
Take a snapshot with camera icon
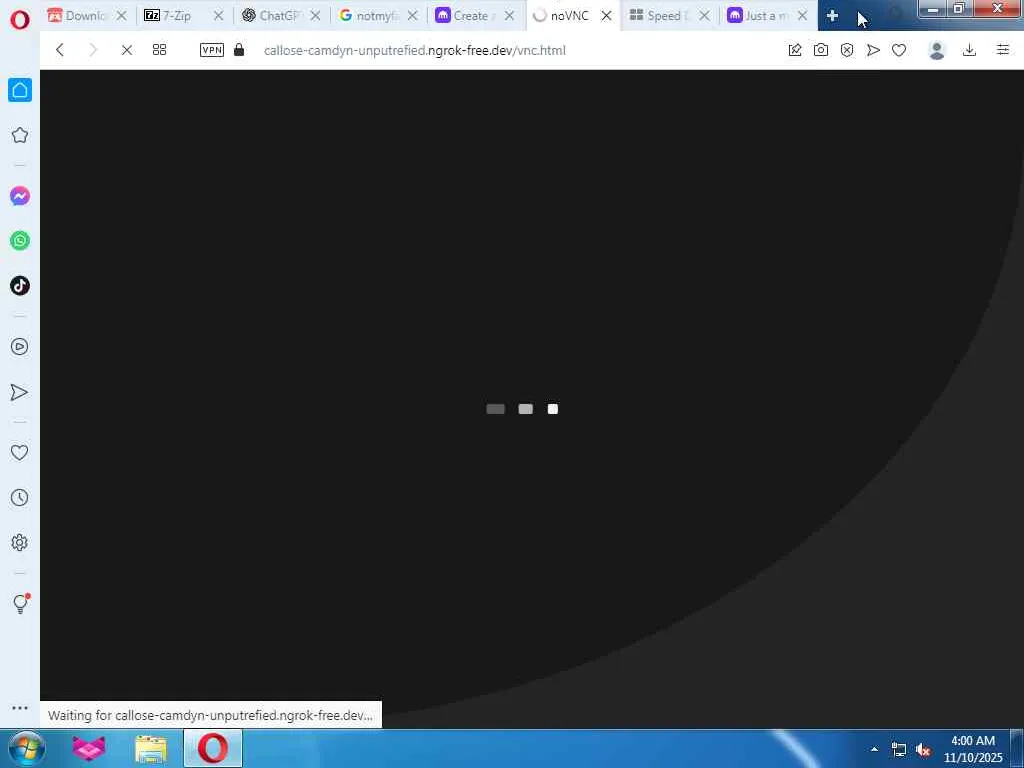pyautogui.click(x=821, y=50)
